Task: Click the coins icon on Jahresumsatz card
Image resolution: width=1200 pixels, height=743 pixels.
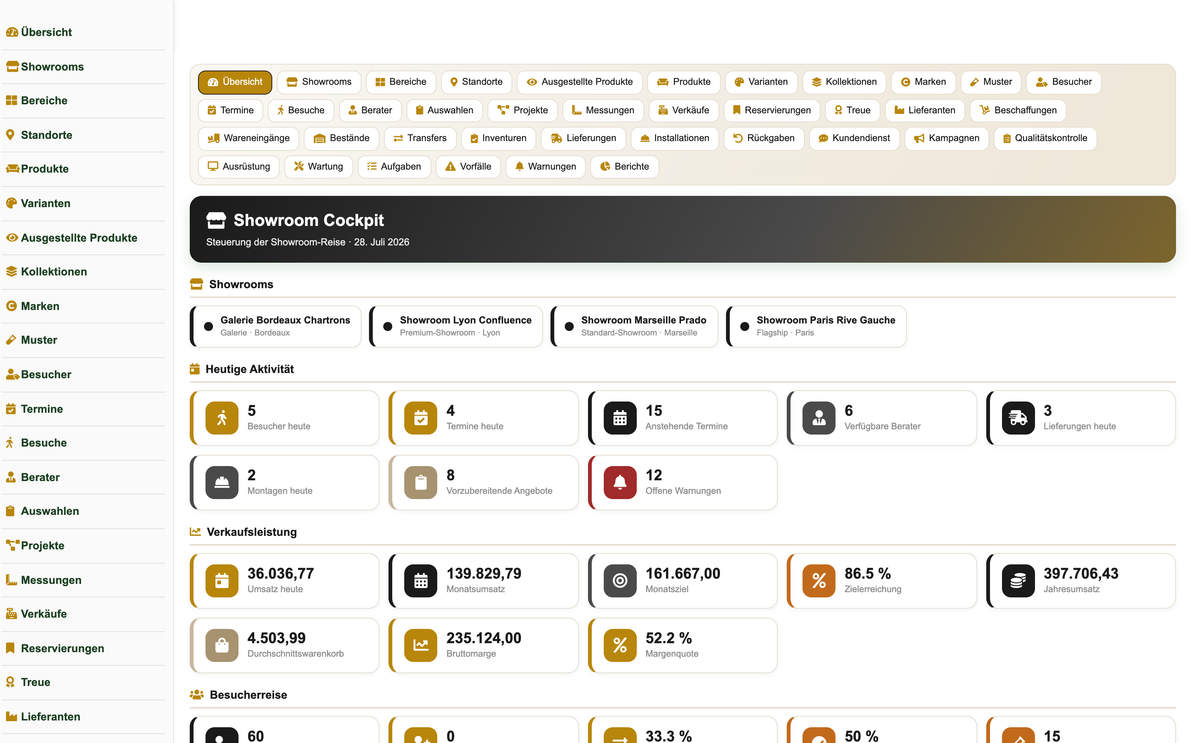Action: tap(1018, 581)
